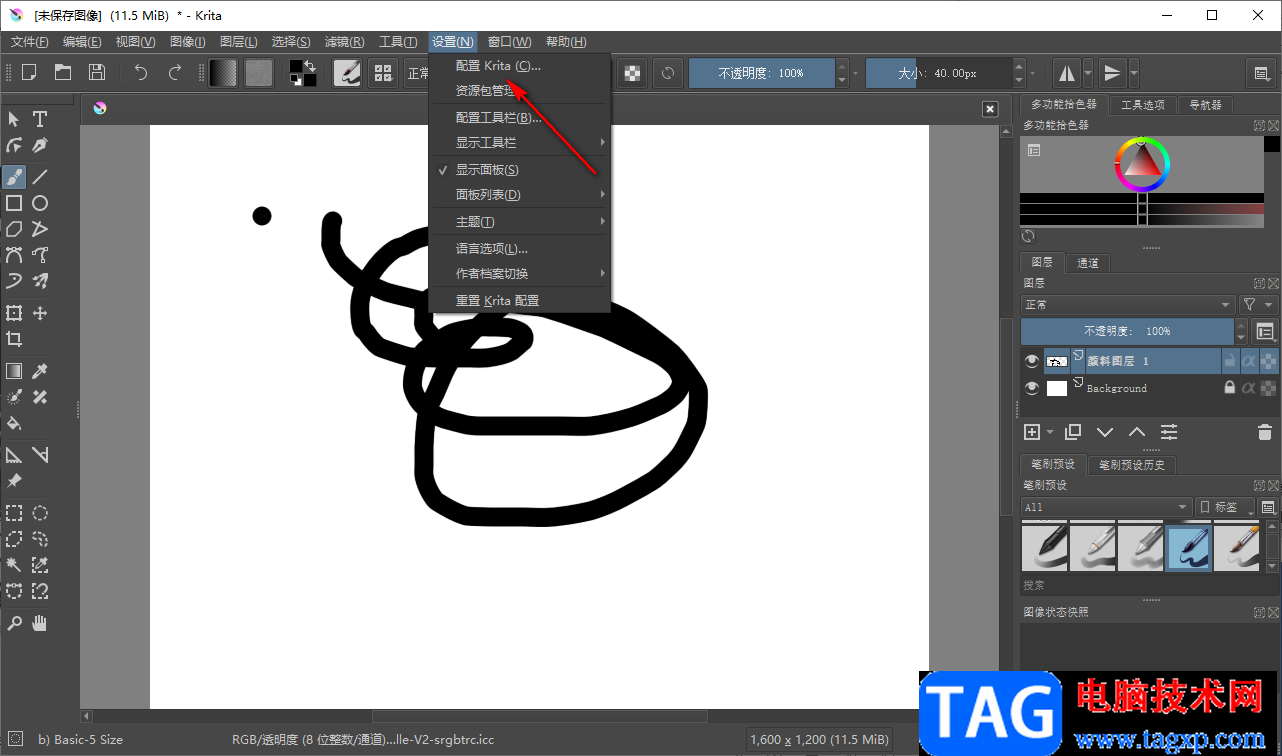This screenshot has height=756, width=1282.
Task: Pick the Crop tool
Action: click(14, 339)
